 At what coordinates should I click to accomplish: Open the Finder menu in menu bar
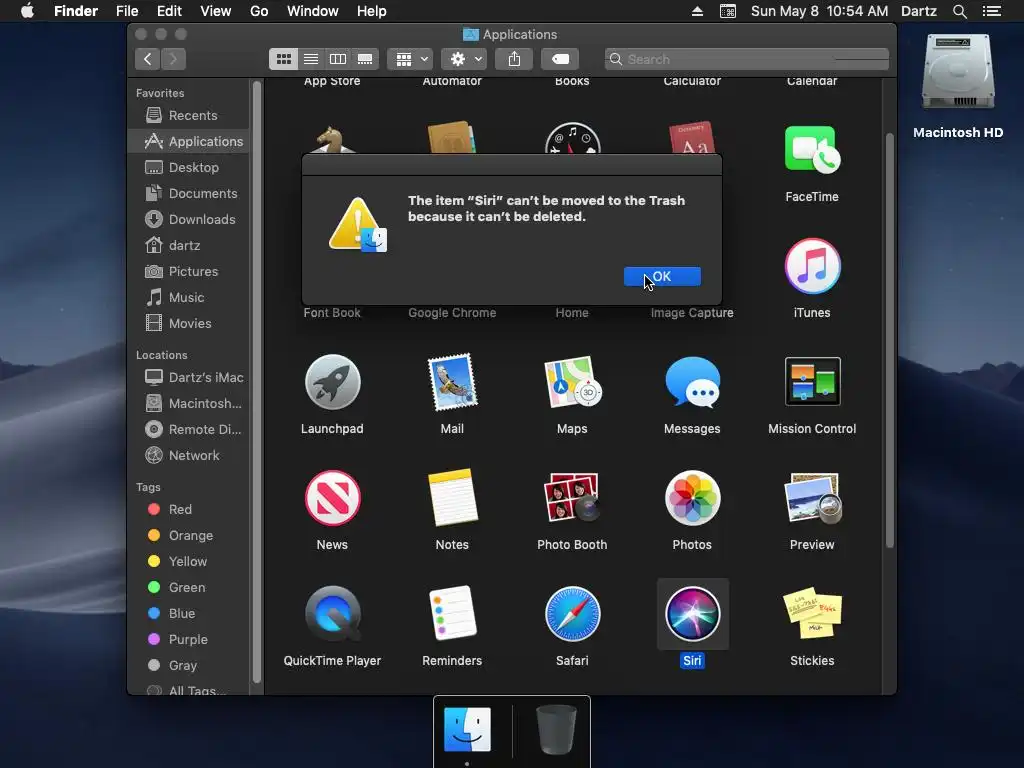76,11
